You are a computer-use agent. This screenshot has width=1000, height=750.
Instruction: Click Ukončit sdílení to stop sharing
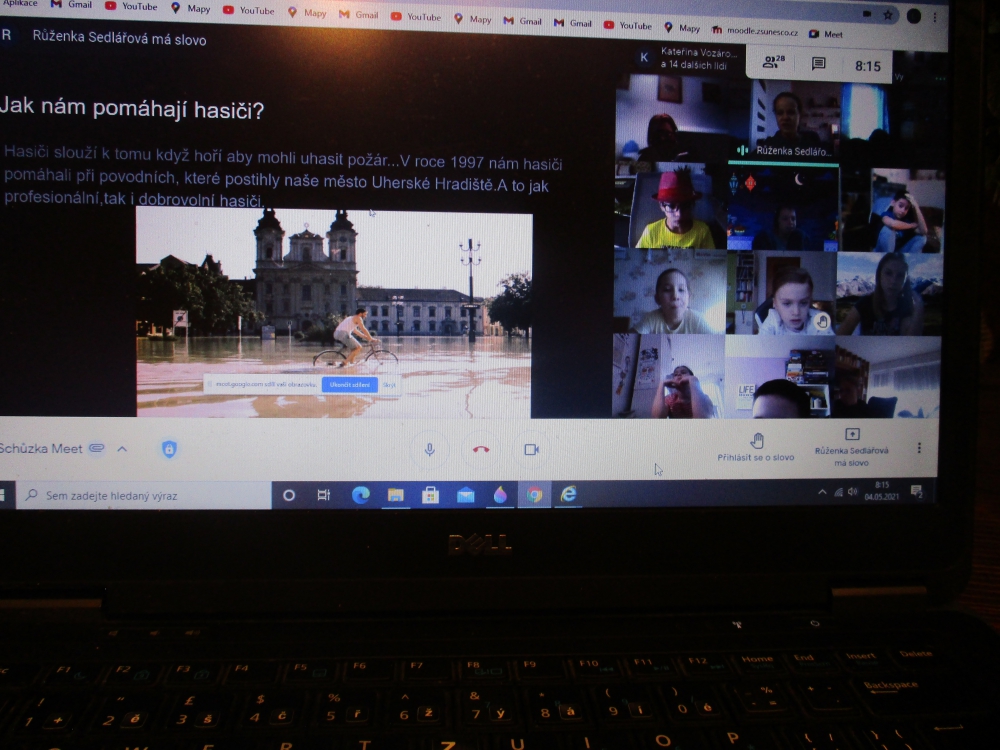[x=349, y=385]
